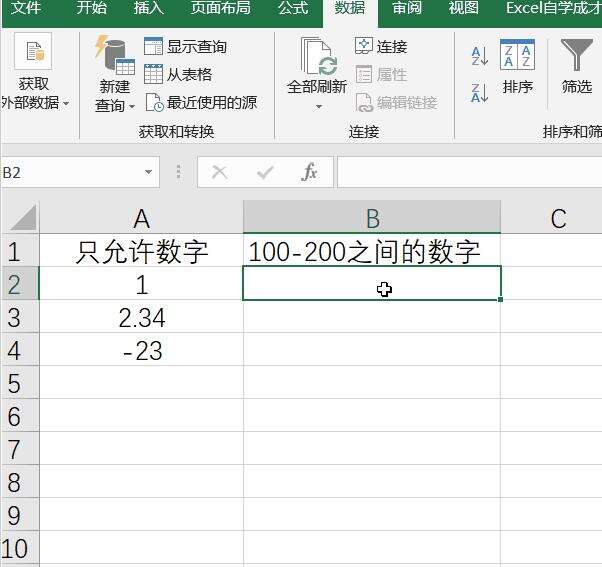Click the Insert Function fx icon
This screenshot has width=602, height=567.
tap(309, 172)
